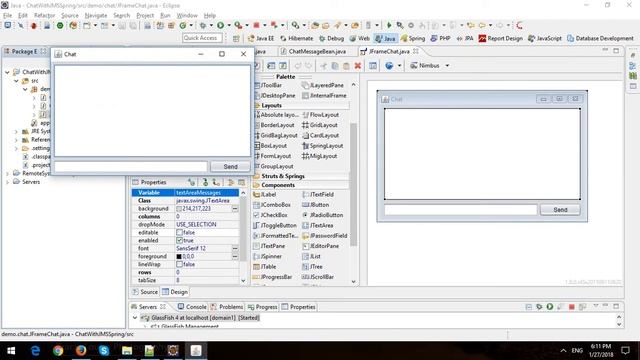The image size is (640, 360).
Task: Toggle the enabled property checkbox
Action: (179, 240)
